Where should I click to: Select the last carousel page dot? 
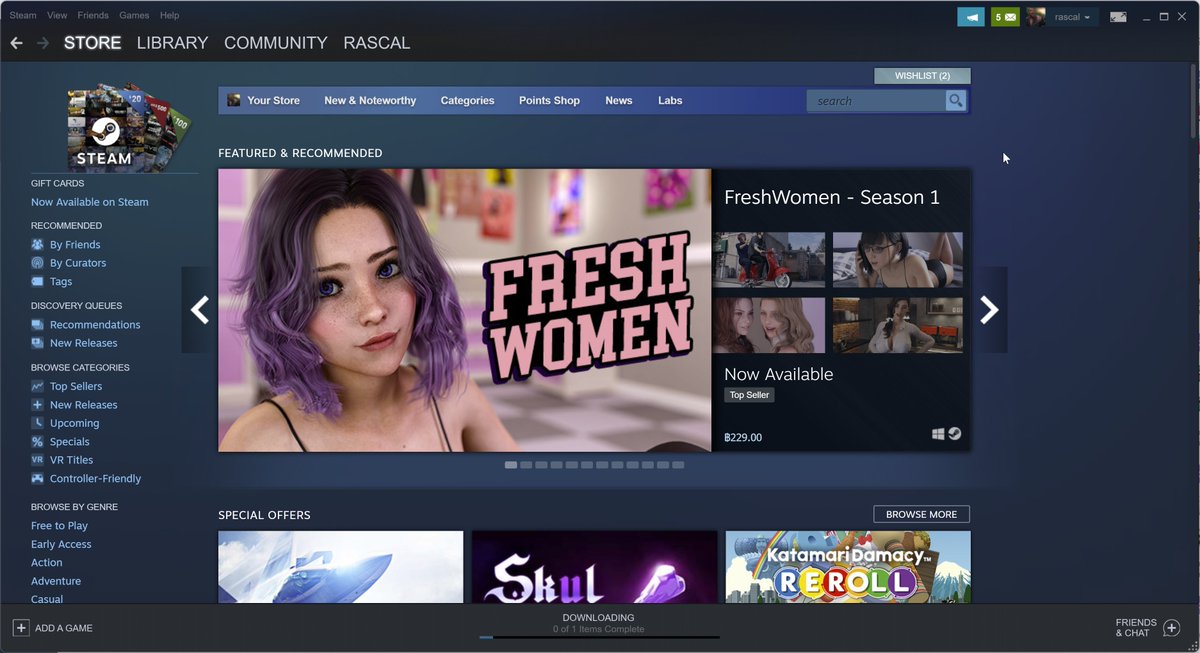click(x=678, y=465)
